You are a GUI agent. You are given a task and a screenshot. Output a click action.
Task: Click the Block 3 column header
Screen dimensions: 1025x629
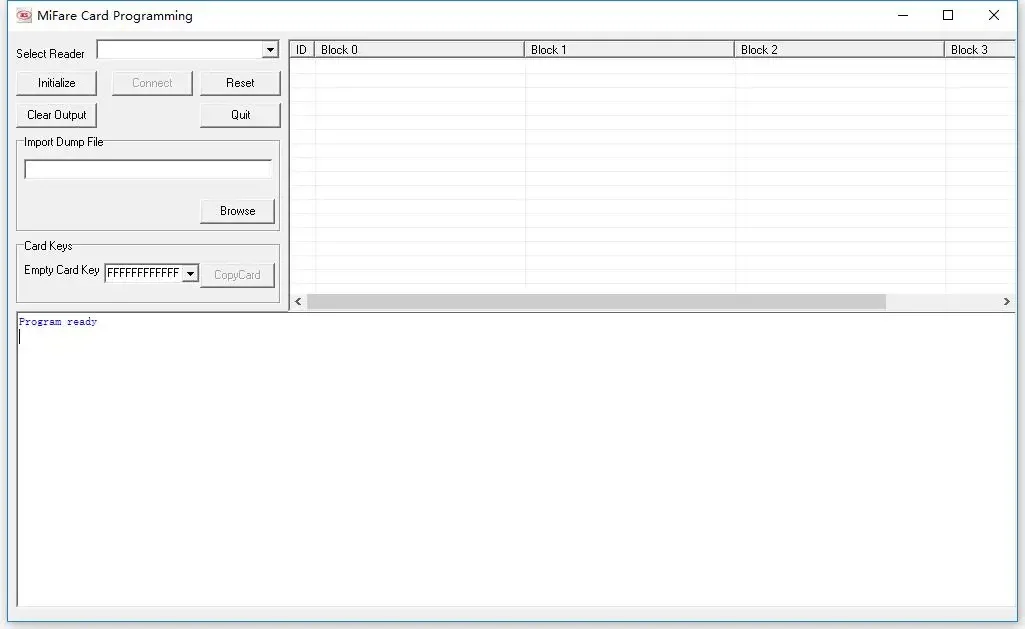(980, 50)
